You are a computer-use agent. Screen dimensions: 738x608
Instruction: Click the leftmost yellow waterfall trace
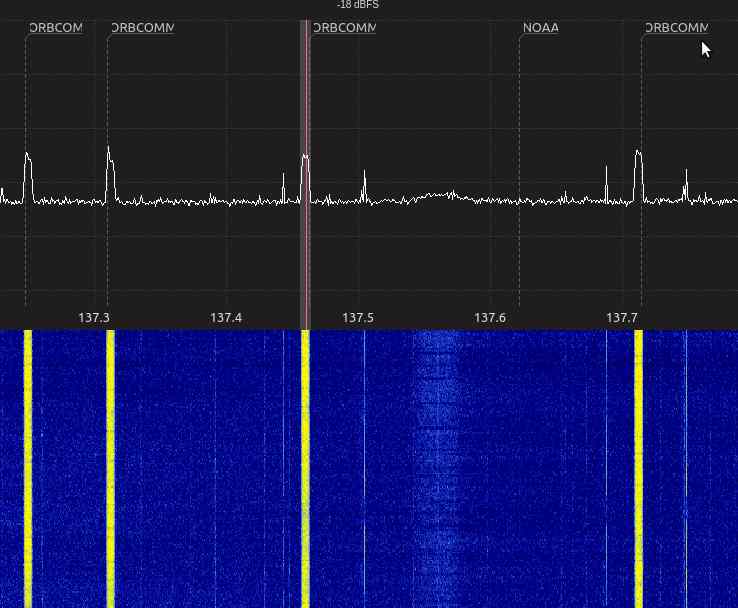tap(28, 470)
